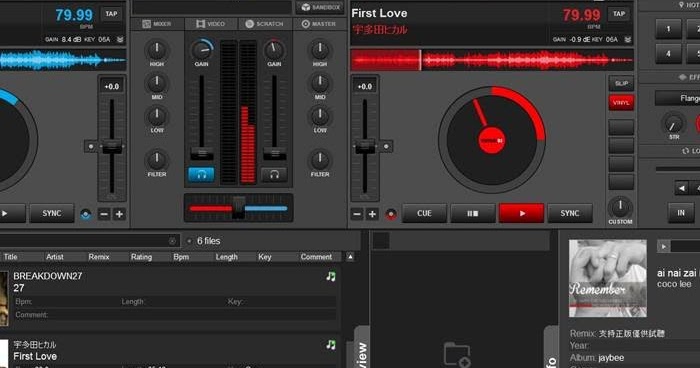Switch to the VIDEO tab
Image resolution: width=700 pixels, height=368 pixels.
[211, 24]
